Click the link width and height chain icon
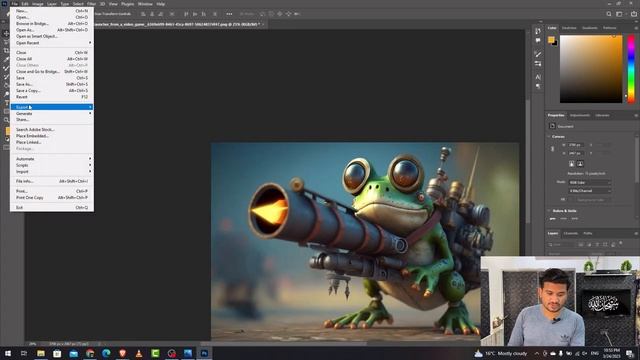The height and width of the screenshot is (360, 640). point(552,149)
